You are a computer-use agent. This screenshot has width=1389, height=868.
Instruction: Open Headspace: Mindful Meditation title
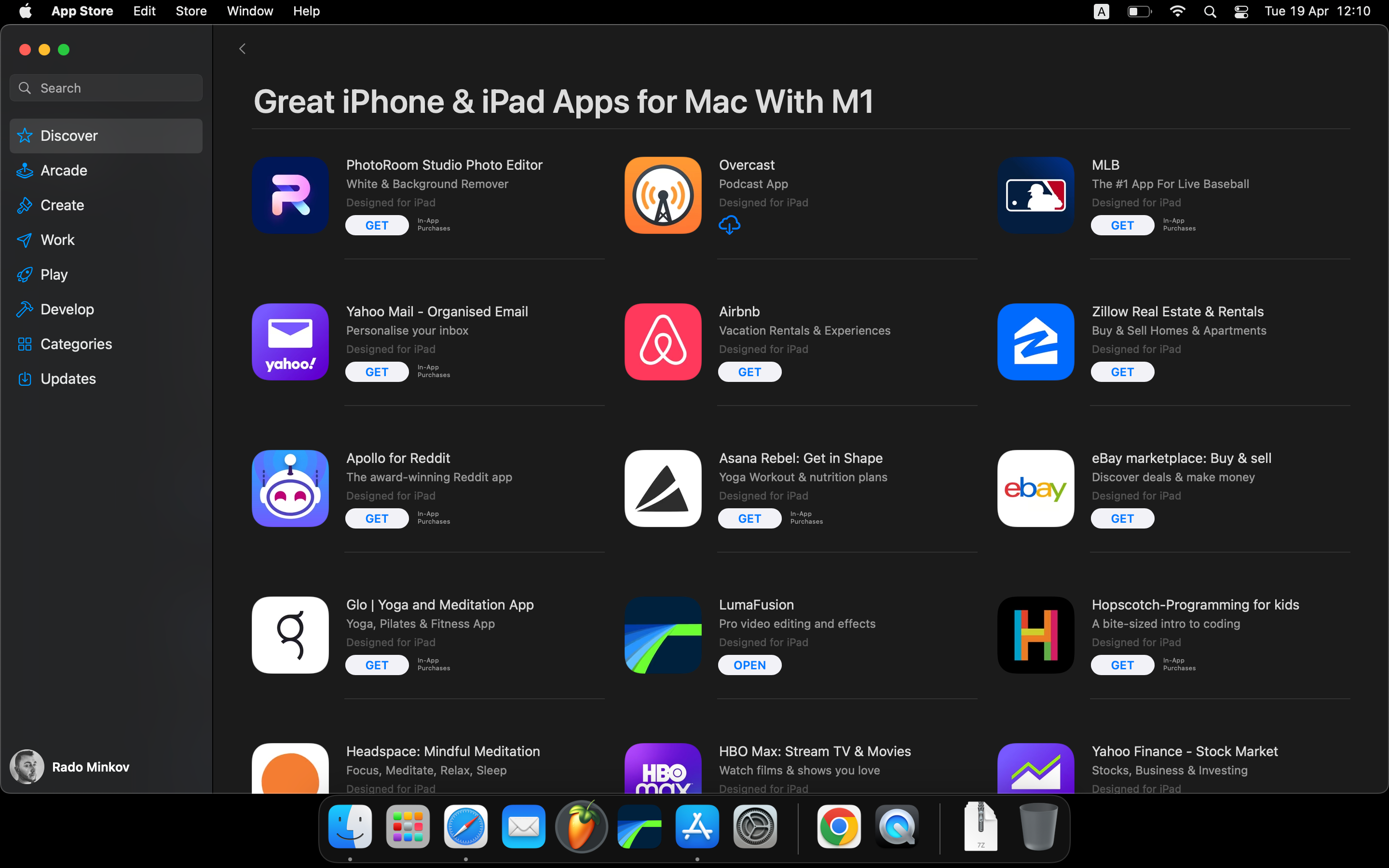[x=443, y=751]
